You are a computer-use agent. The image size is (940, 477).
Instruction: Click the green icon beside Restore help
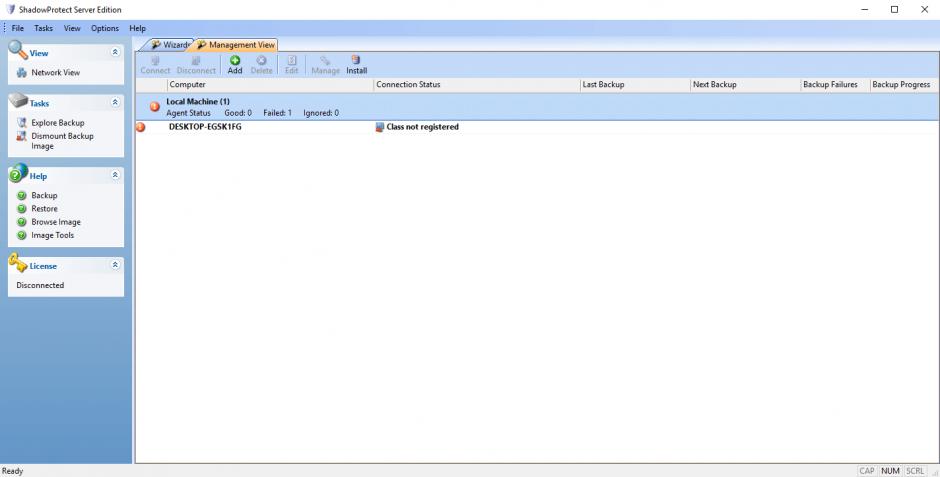pos(22,209)
